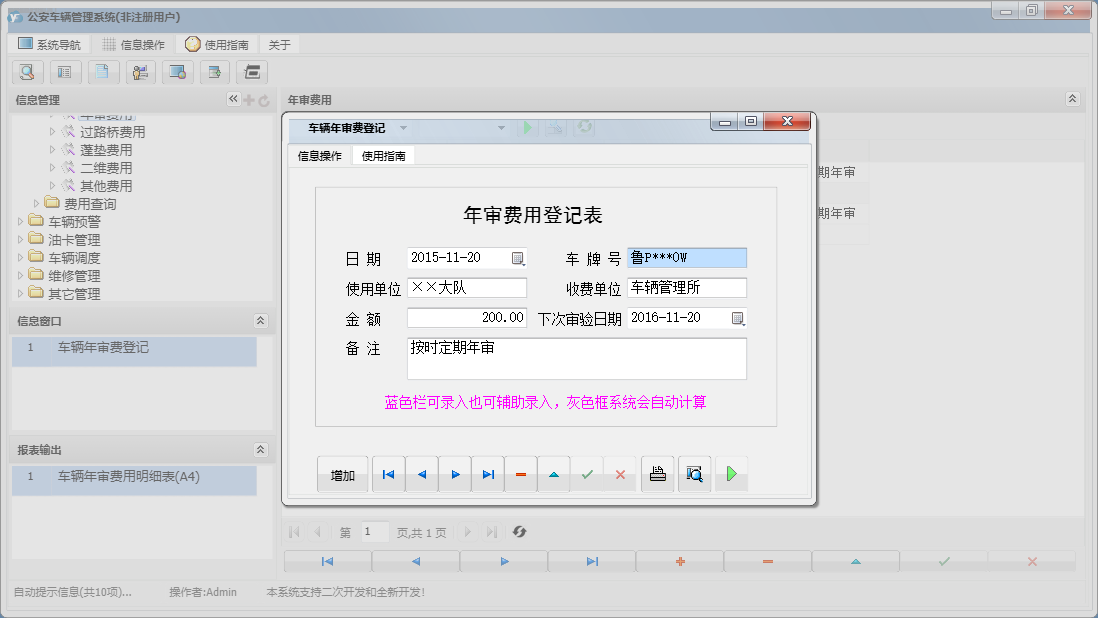
Task: Jump to the last record
Action: click(488, 473)
